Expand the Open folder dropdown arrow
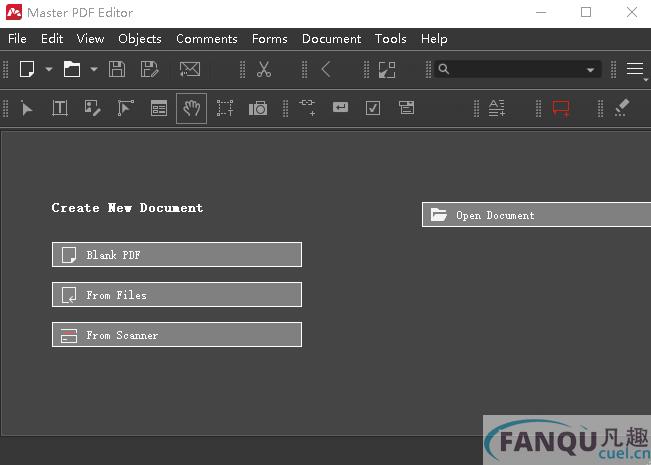The height and width of the screenshot is (465, 651). click(x=94, y=69)
